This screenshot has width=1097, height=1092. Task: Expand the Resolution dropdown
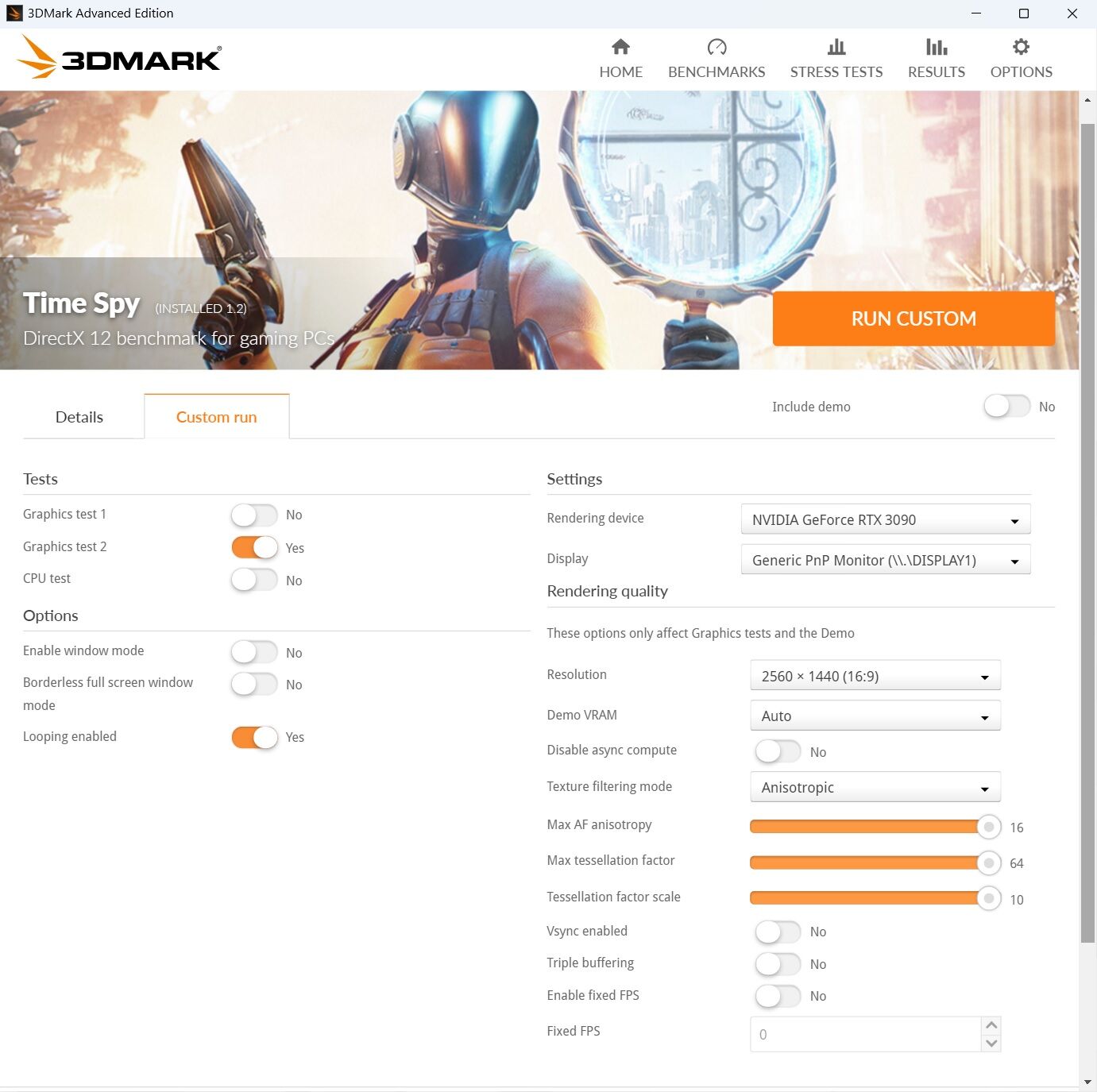point(875,676)
